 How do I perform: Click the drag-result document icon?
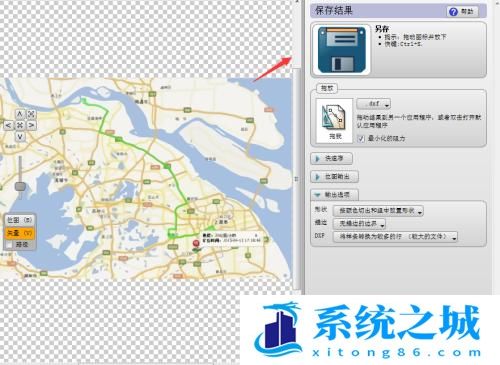point(334,121)
